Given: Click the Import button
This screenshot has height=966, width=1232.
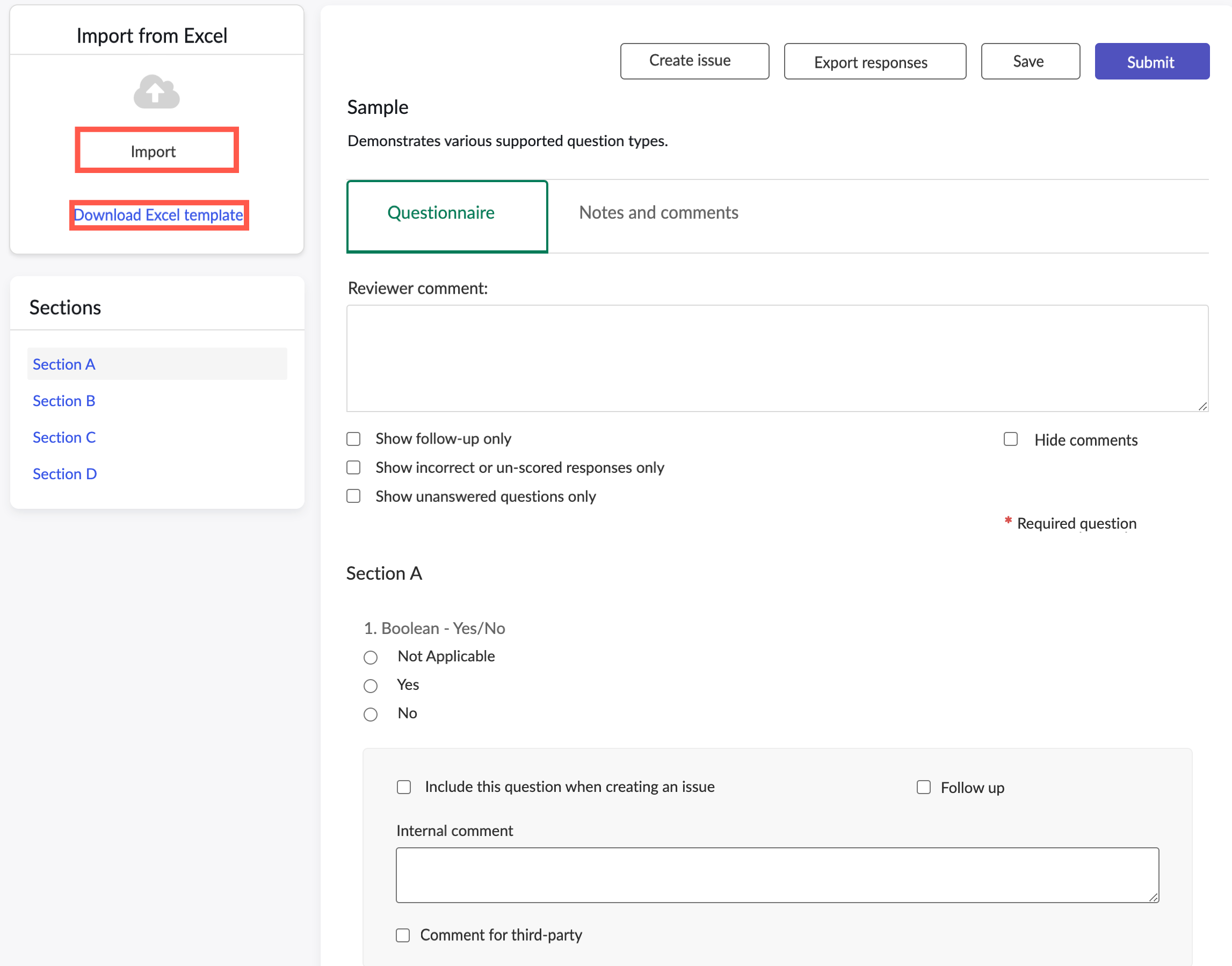Looking at the screenshot, I should click(157, 150).
